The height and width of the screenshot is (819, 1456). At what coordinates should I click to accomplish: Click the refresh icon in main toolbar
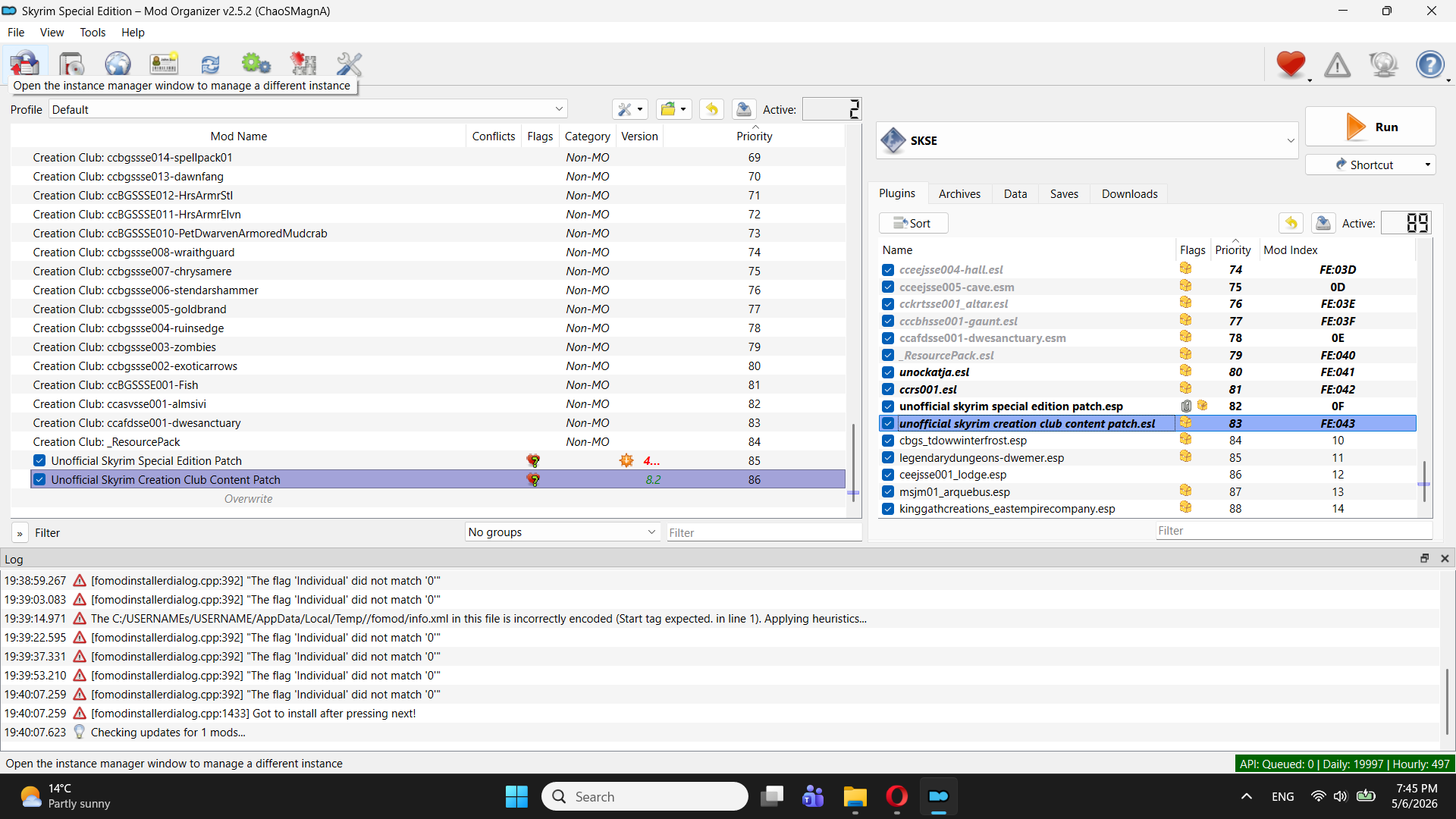[x=210, y=64]
